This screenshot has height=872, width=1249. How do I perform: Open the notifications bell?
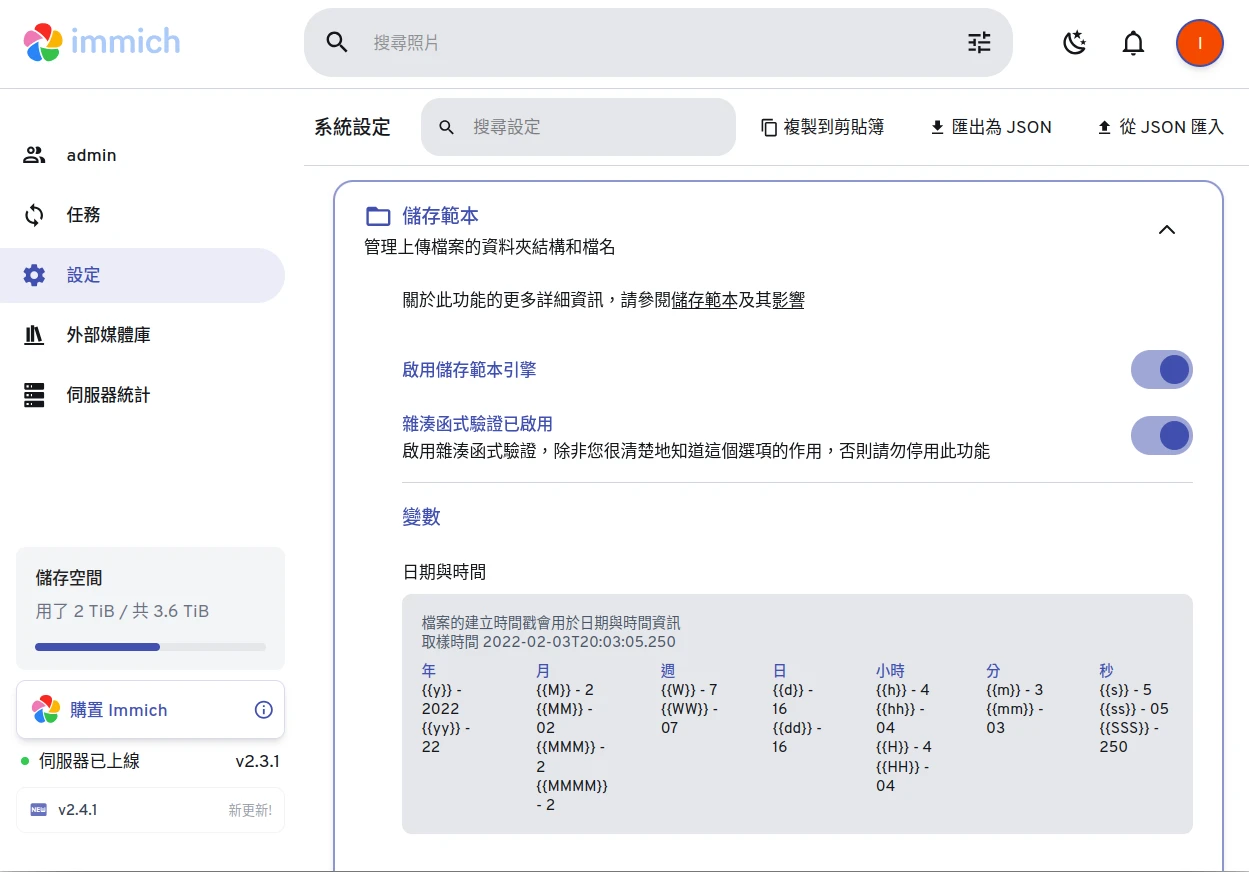[x=1133, y=42]
